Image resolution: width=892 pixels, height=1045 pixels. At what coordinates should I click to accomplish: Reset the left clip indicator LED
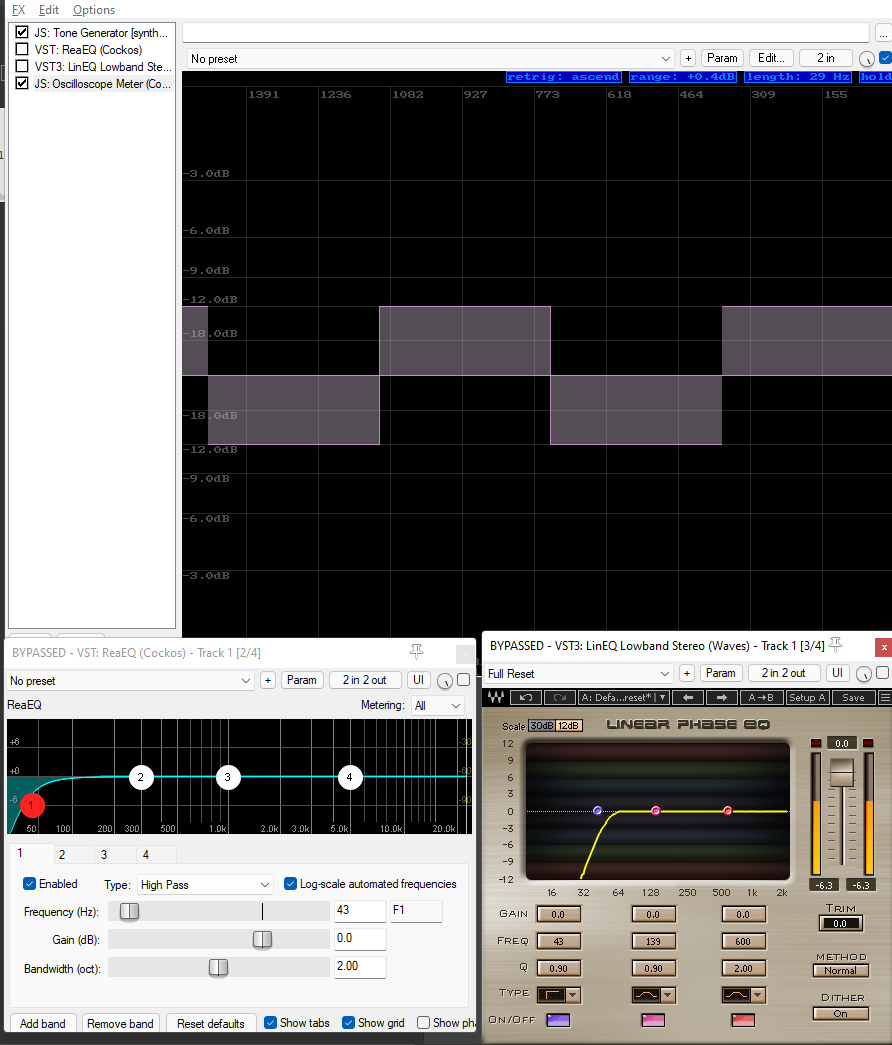click(815, 743)
